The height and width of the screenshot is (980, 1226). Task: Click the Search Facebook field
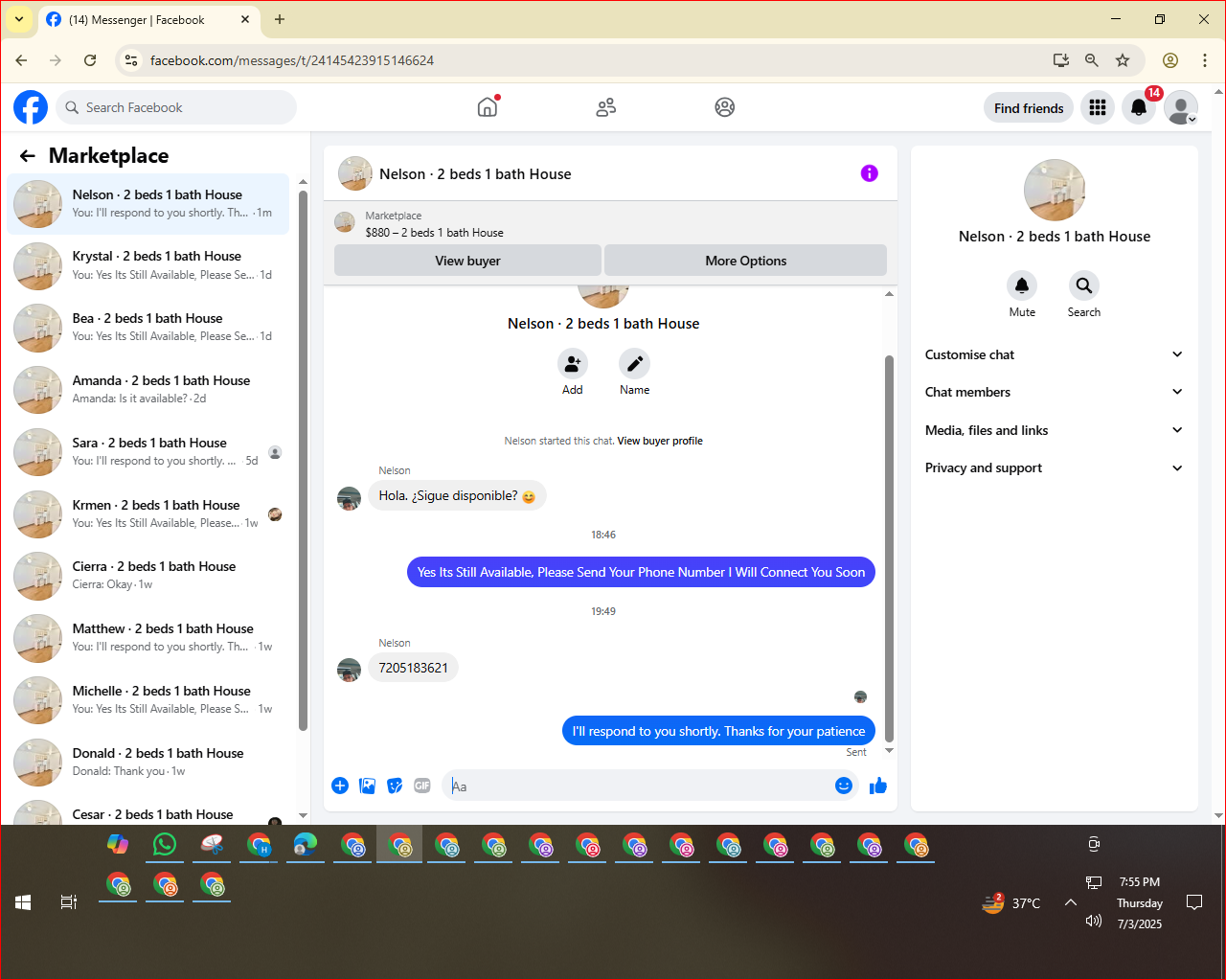[x=176, y=107]
